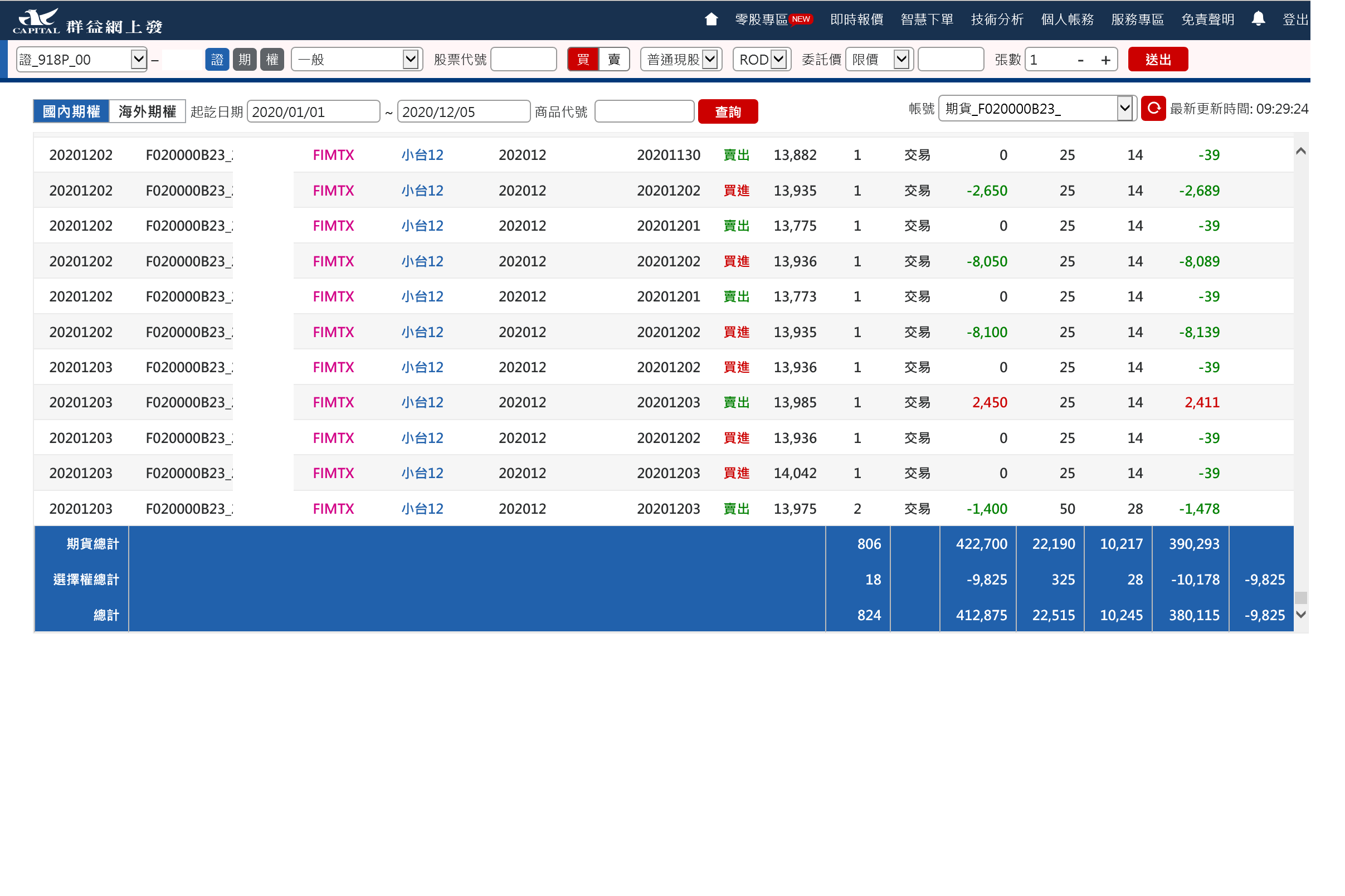Decrease quantity with the minus stepper
Screen dimensions: 1345x896
1080,60
